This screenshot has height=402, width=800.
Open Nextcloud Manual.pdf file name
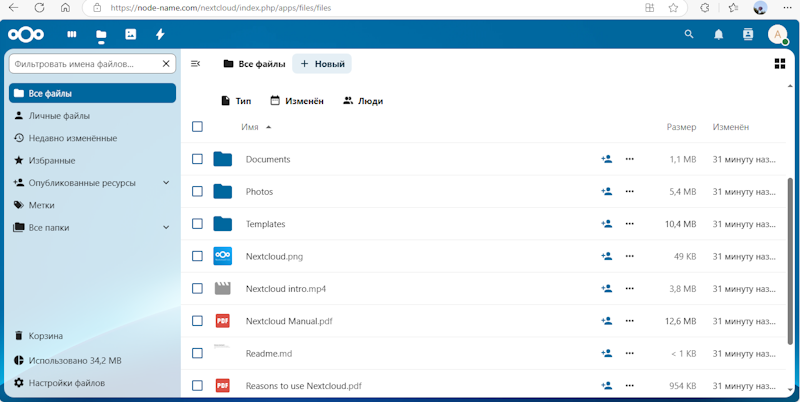pos(289,321)
